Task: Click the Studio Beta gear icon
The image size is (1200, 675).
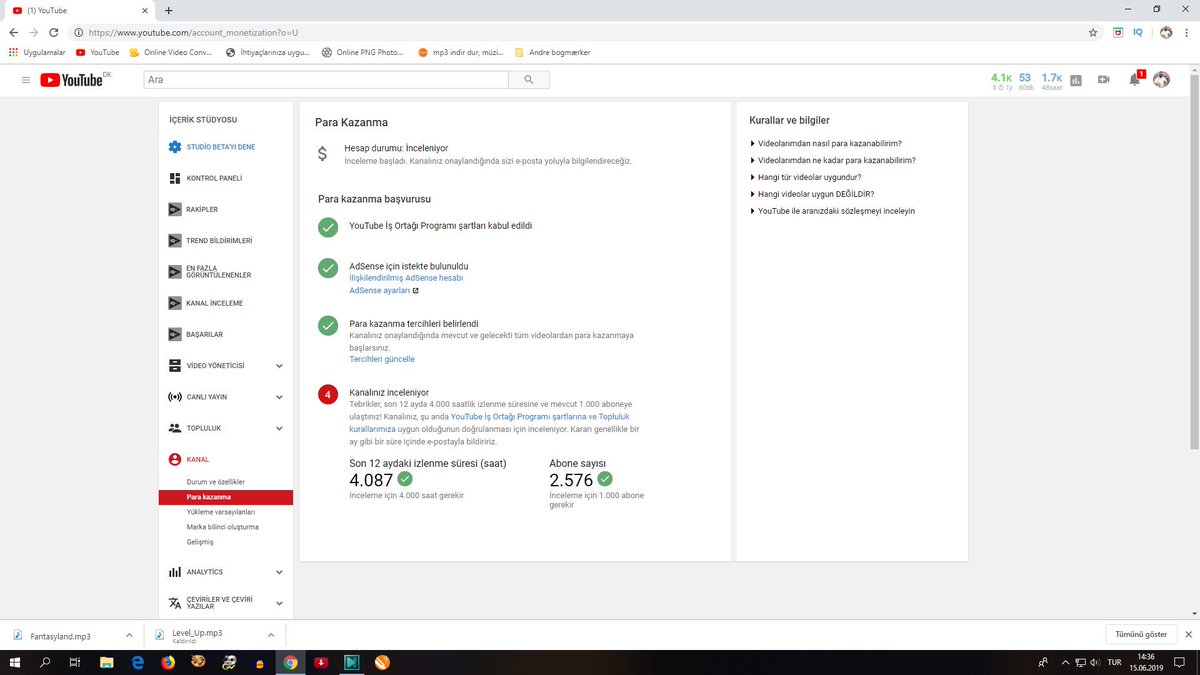Action: click(x=175, y=147)
